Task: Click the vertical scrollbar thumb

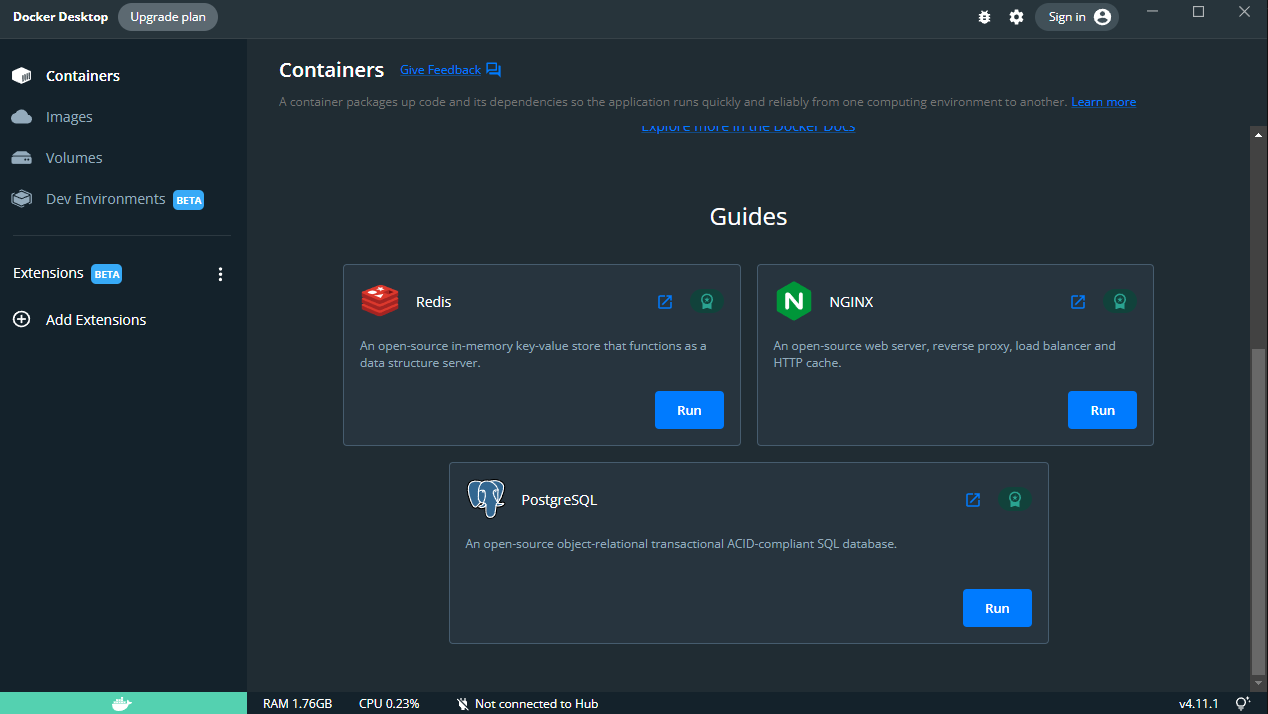Action: (1258, 510)
